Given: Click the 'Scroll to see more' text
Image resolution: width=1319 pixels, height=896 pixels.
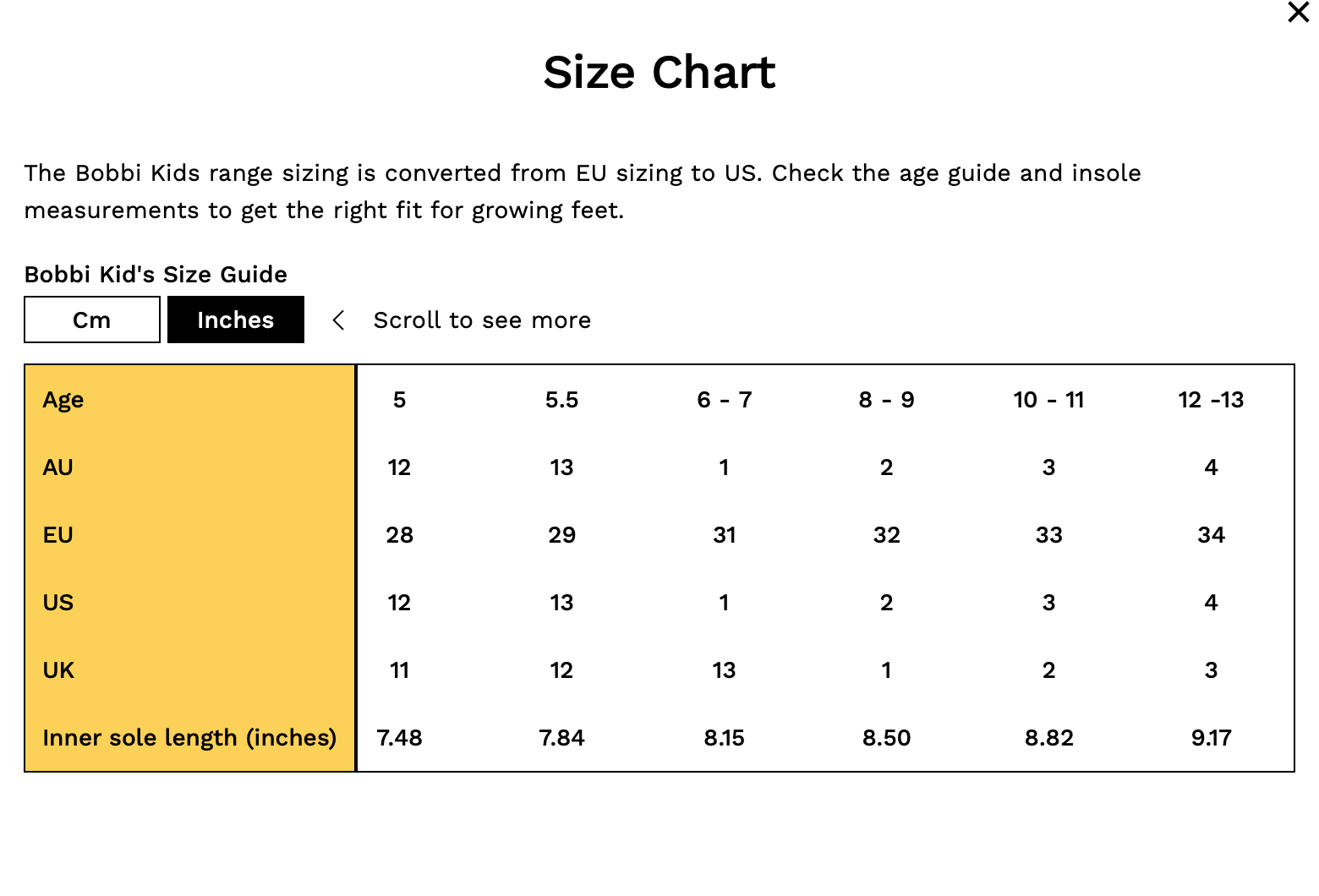Looking at the screenshot, I should [x=482, y=320].
